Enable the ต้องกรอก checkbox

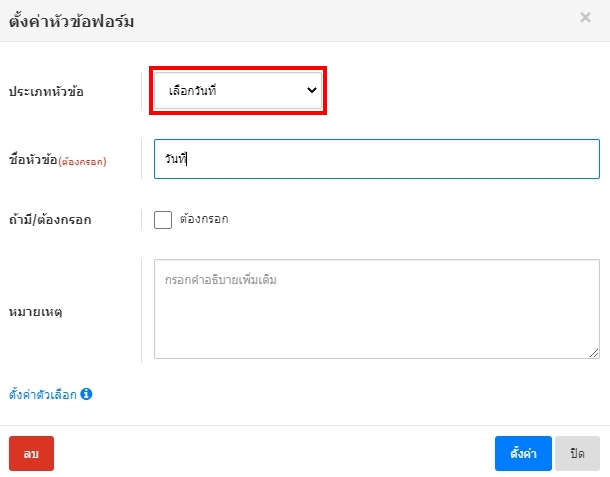tap(163, 219)
